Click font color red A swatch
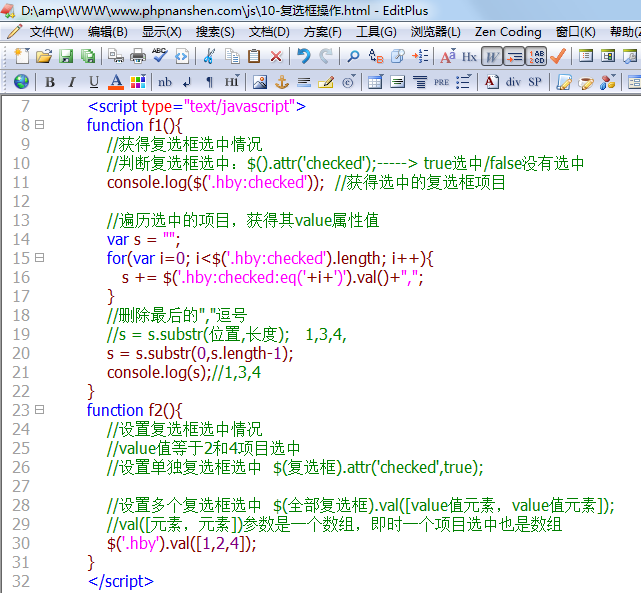 (x=116, y=82)
